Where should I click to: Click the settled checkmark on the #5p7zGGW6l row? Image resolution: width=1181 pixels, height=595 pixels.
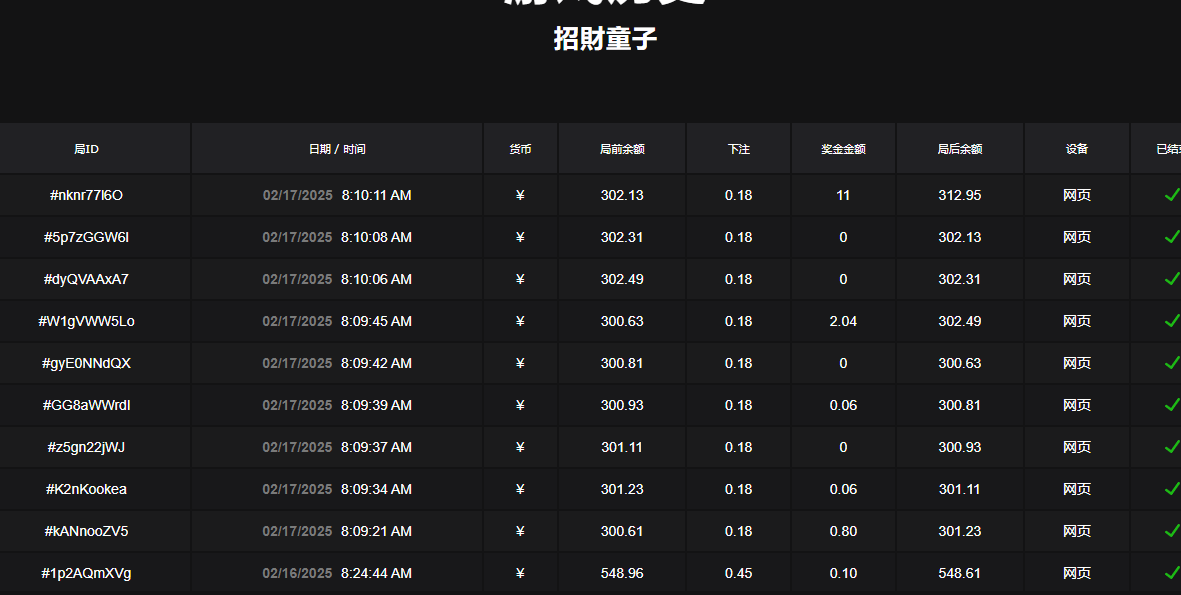coord(1171,237)
